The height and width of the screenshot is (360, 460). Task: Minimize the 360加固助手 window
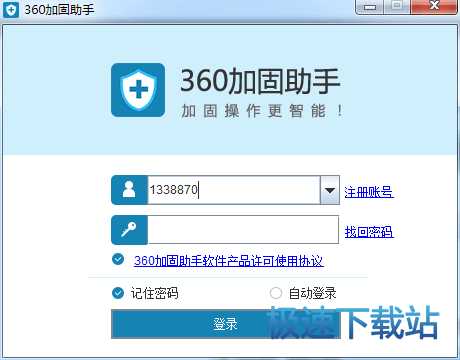point(370,7)
